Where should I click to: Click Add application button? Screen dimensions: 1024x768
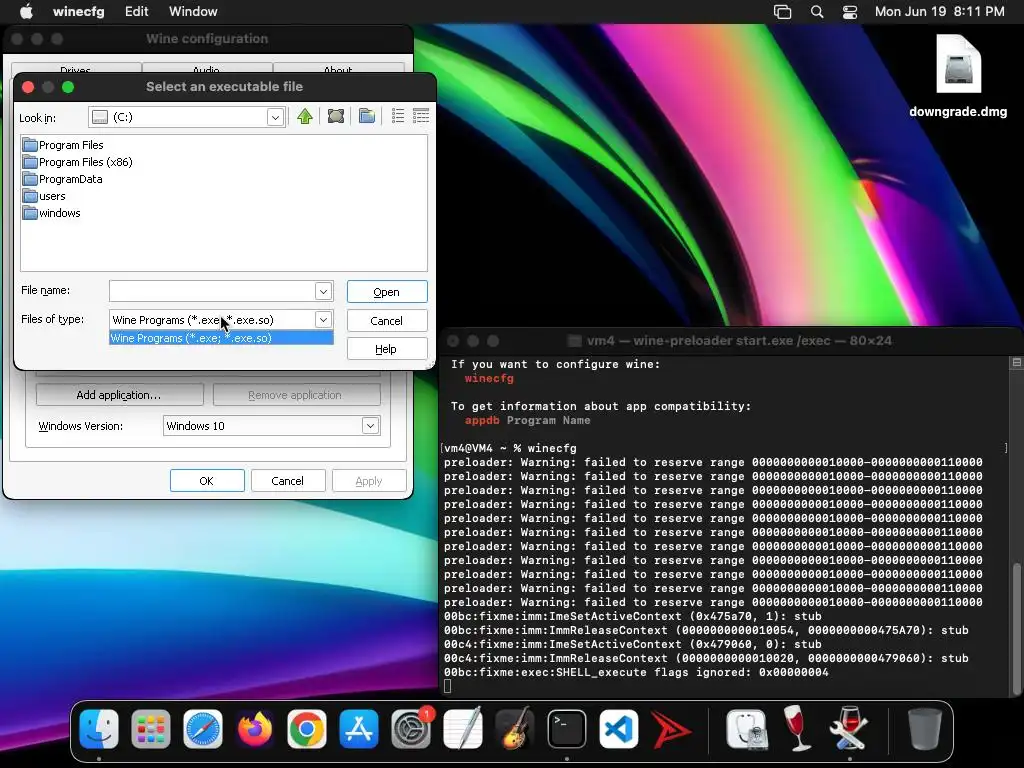point(119,394)
